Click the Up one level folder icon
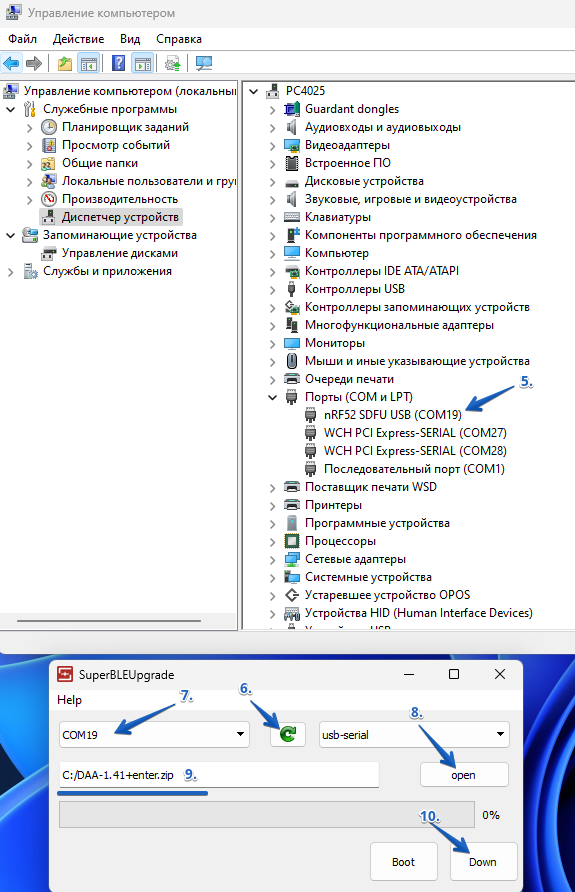575x892 pixels. point(65,63)
